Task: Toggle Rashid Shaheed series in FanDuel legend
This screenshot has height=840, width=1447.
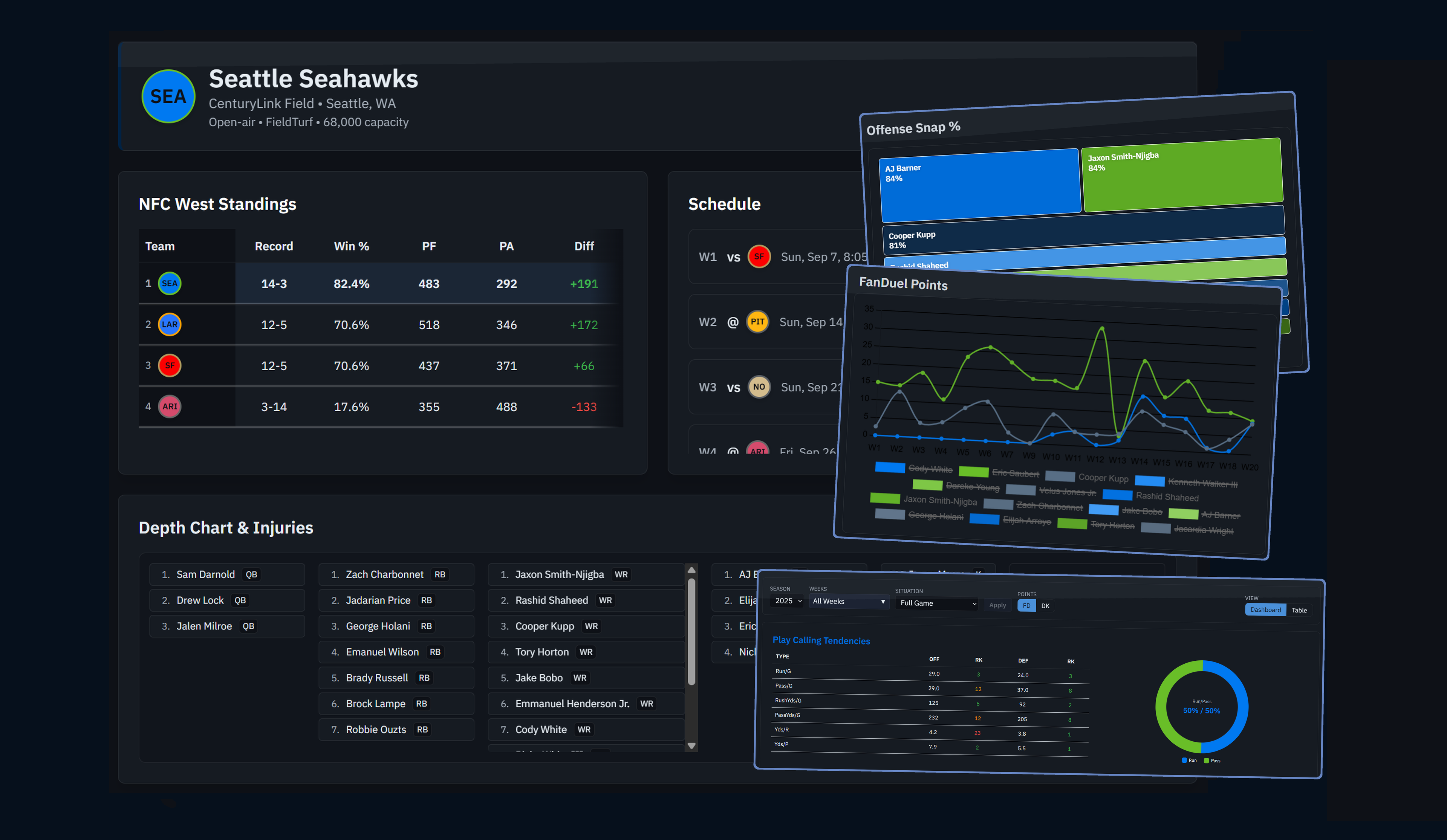Action: [x=1151, y=496]
